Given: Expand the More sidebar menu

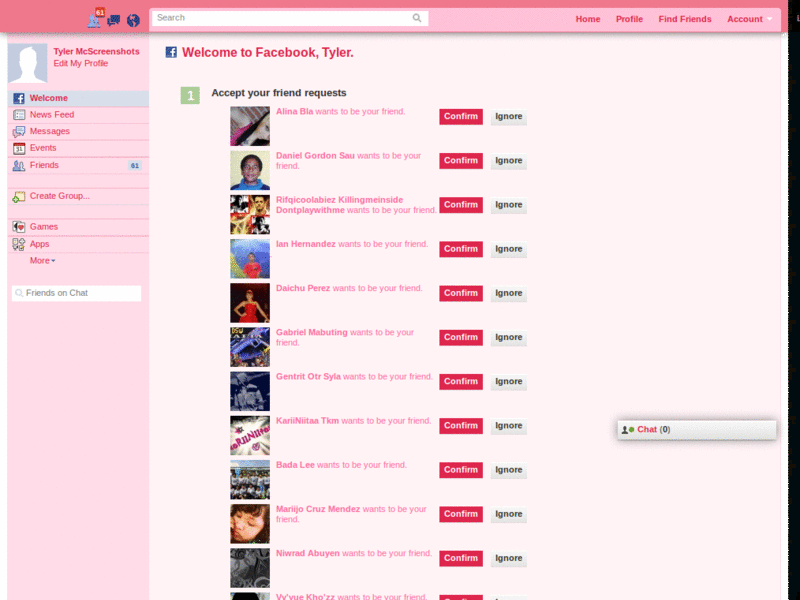Looking at the screenshot, I should (x=42, y=261).
